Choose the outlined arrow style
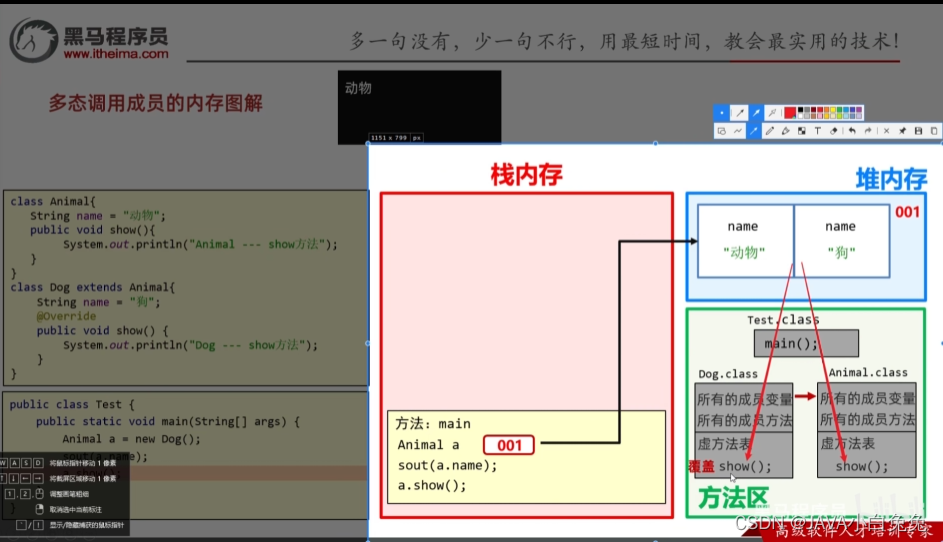The image size is (943, 542). pyautogui.click(x=772, y=112)
